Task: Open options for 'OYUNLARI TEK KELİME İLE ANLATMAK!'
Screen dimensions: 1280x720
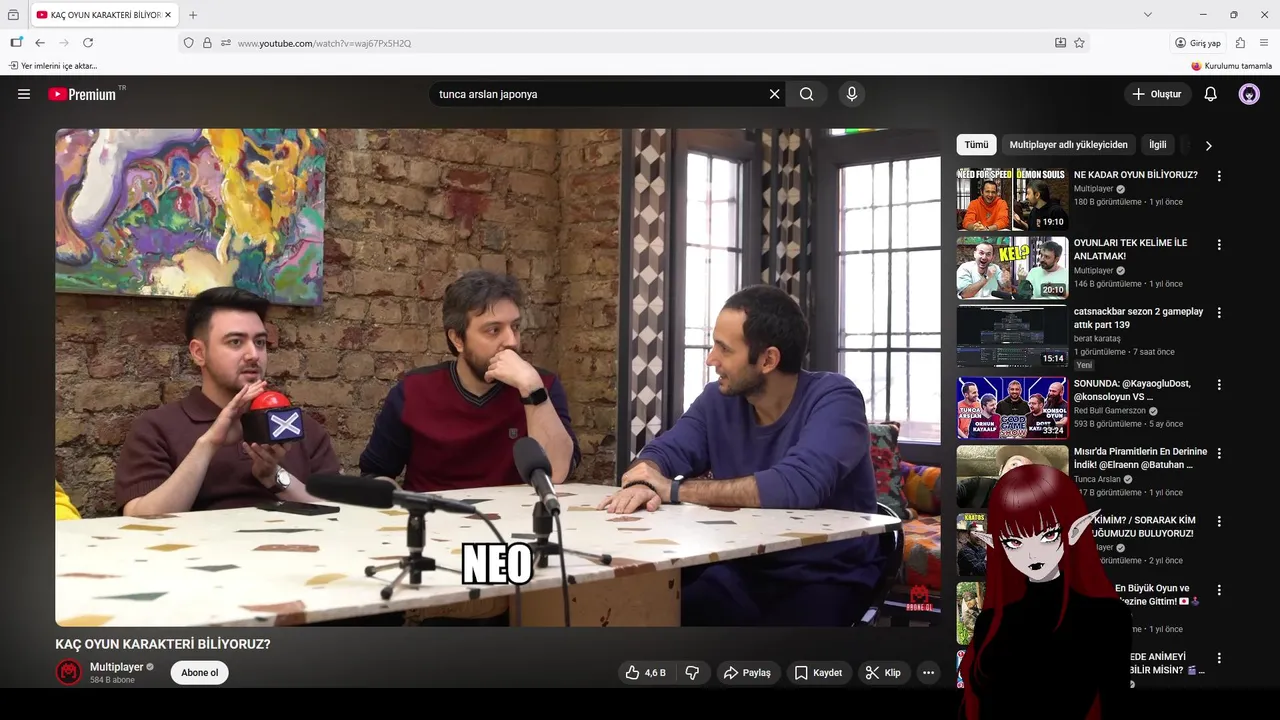Action: (1219, 244)
